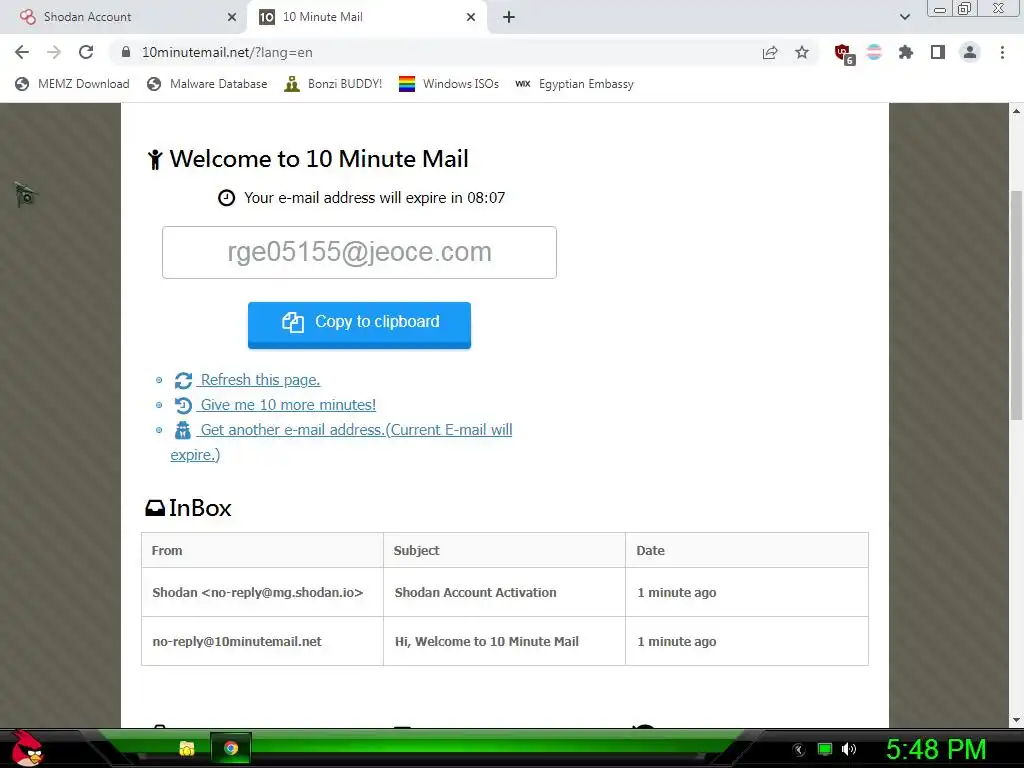The width and height of the screenshot is (1024, 768).
Task: Open the file explorer taskbar icon
Action: click(187, 748)
